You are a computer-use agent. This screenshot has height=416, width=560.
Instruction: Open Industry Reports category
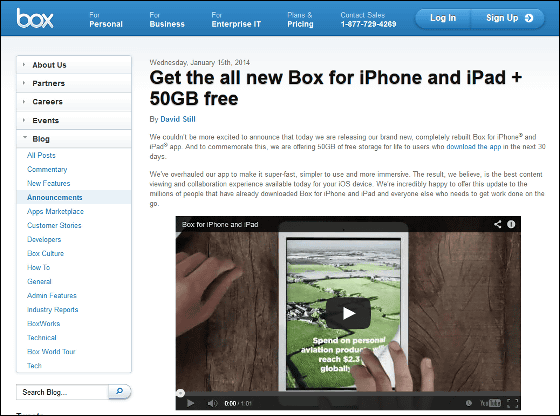click(x=52, y=309)
